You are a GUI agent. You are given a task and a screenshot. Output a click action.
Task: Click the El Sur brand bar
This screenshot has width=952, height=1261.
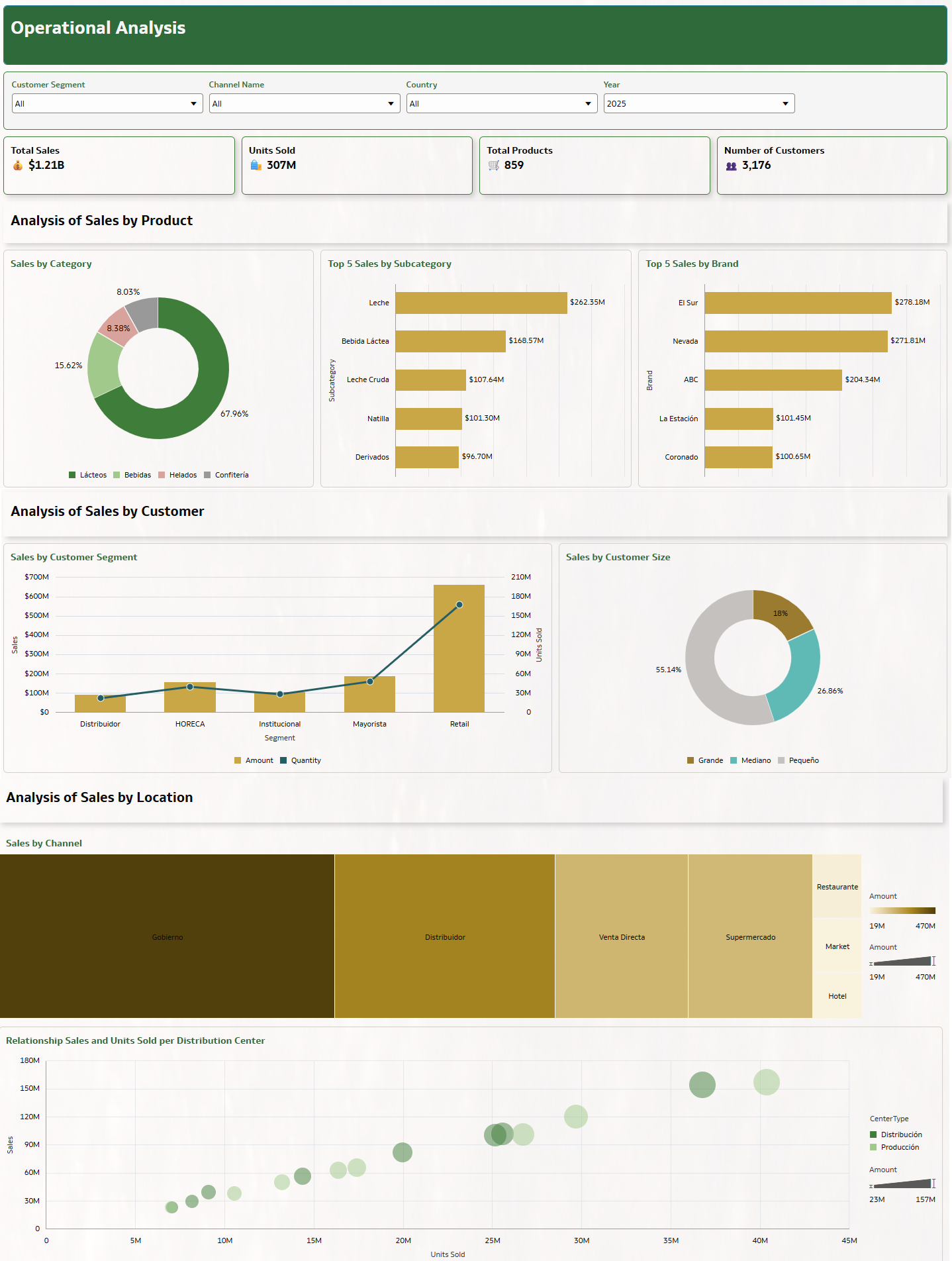(798, 303)
